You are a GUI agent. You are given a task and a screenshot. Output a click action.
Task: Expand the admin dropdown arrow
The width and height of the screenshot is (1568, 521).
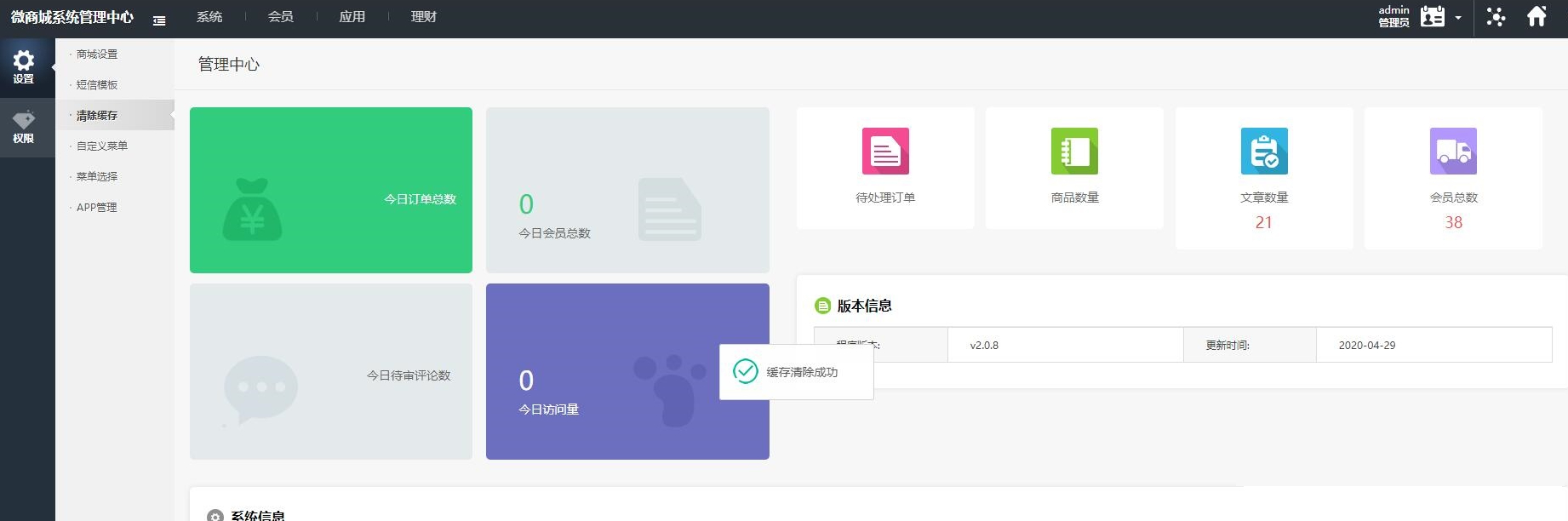point(1458,18)
